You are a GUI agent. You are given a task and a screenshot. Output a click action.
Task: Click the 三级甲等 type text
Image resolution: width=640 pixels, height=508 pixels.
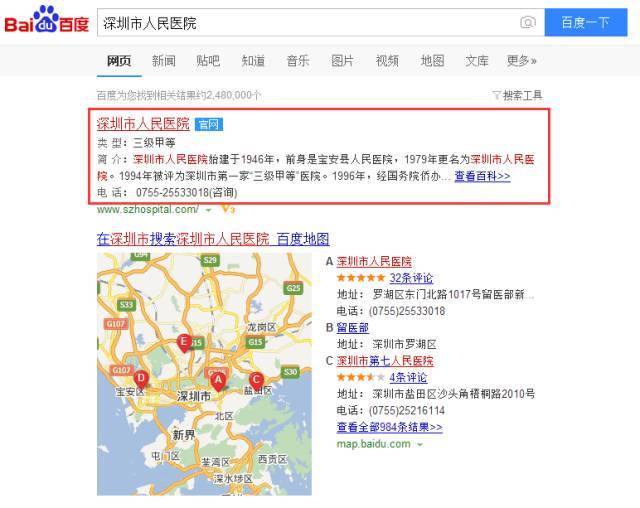[x=154, y=143]
